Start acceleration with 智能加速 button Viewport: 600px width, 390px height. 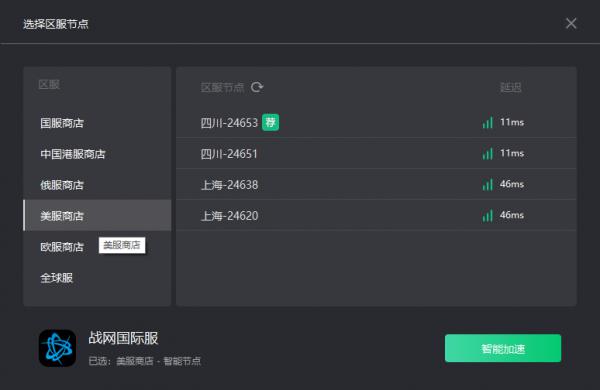coord(503,348)
